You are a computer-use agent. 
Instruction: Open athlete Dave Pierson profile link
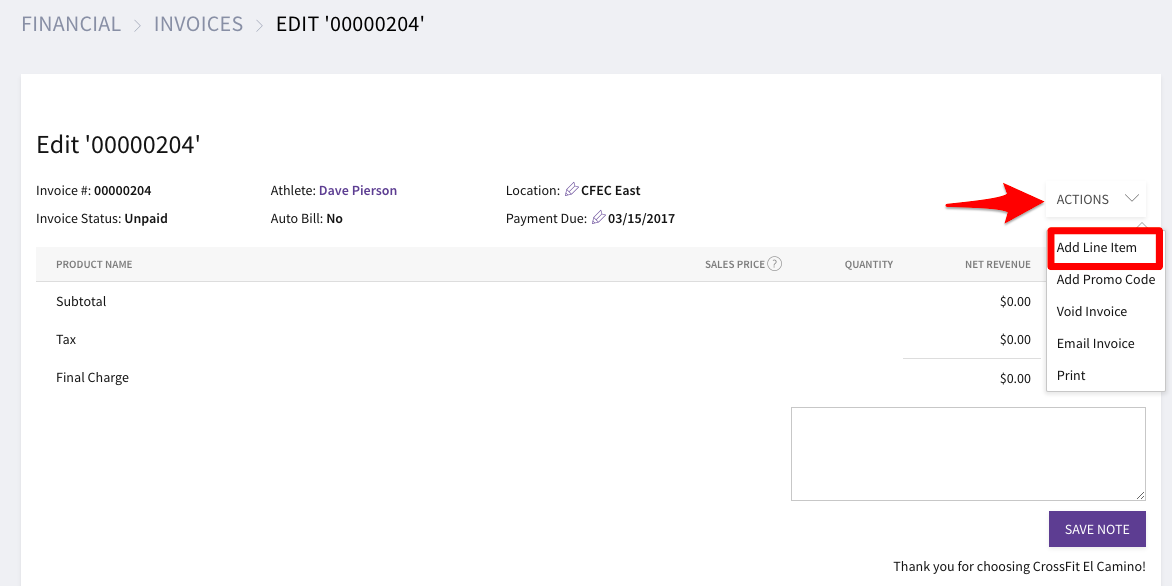(358, 191)
